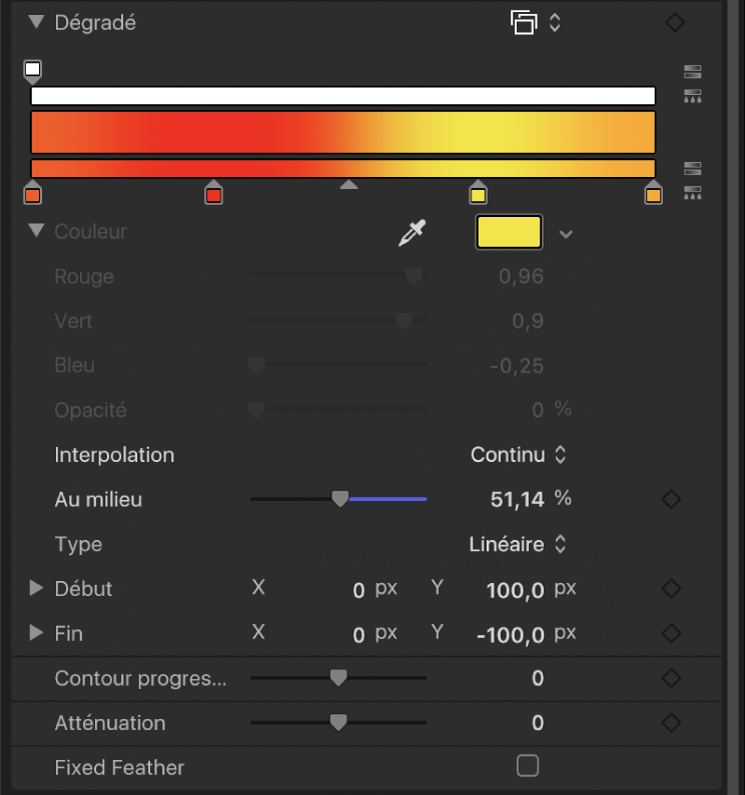This screenshot has height=795, width=745.
Task: Click the reverse opacity tags icon
Action: tap(692, 72)
